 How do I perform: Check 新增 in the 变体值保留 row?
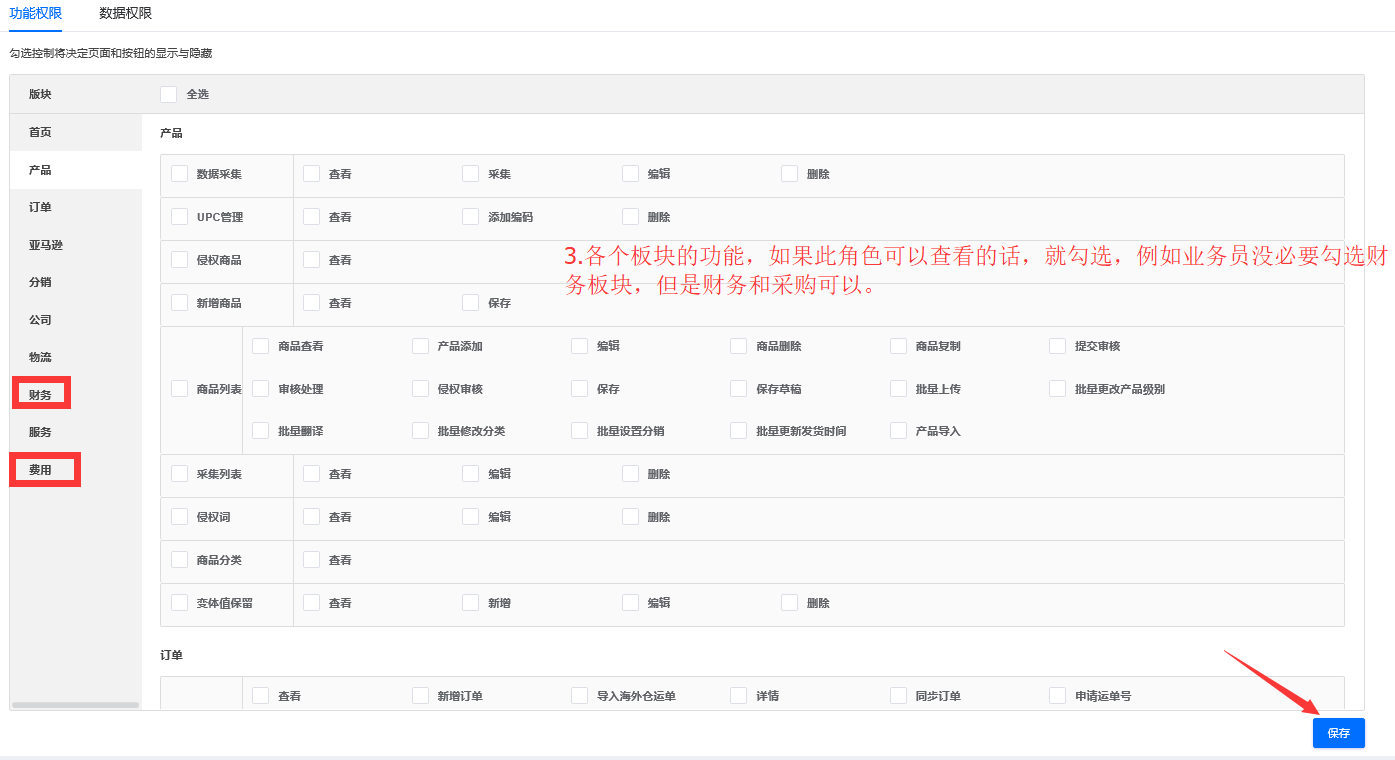coord(471,603)
